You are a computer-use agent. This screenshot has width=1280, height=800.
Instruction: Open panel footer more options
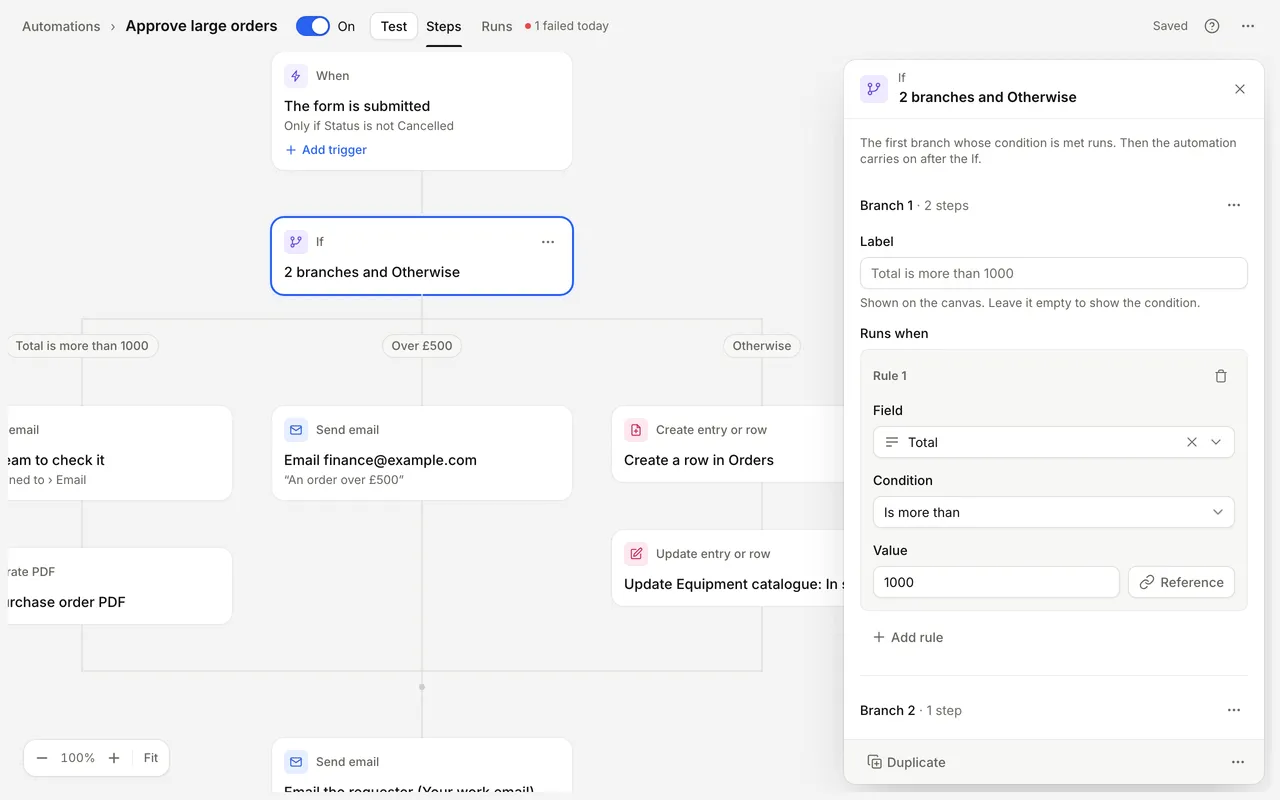click(1238, 762)
